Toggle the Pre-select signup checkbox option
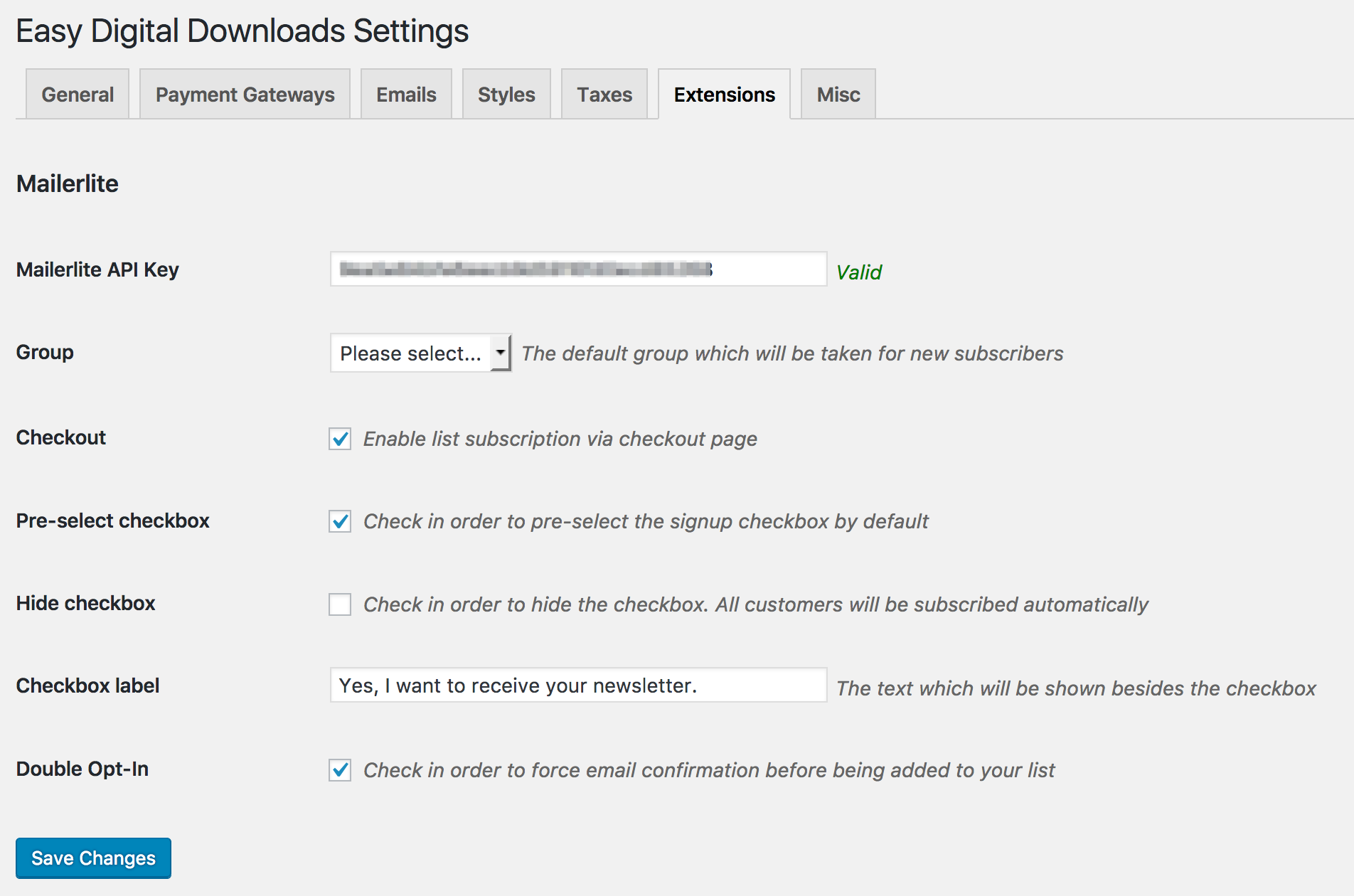 340,521
